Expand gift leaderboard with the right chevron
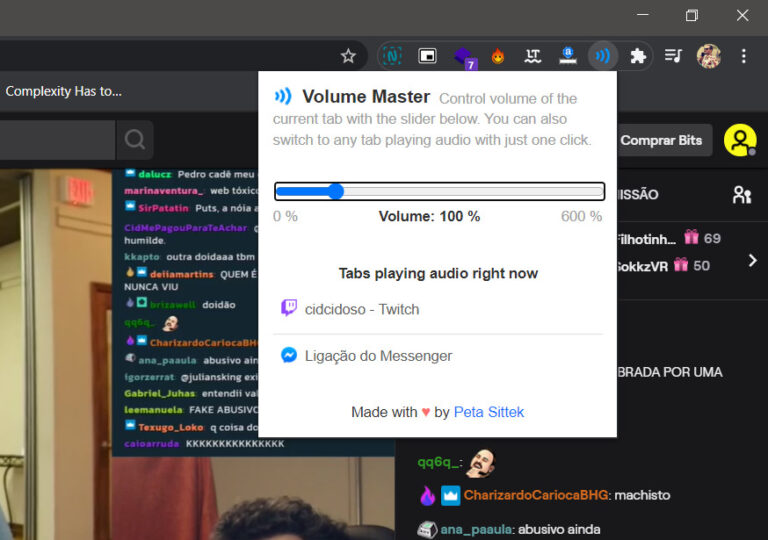768x540 pixels. (753, 261)
